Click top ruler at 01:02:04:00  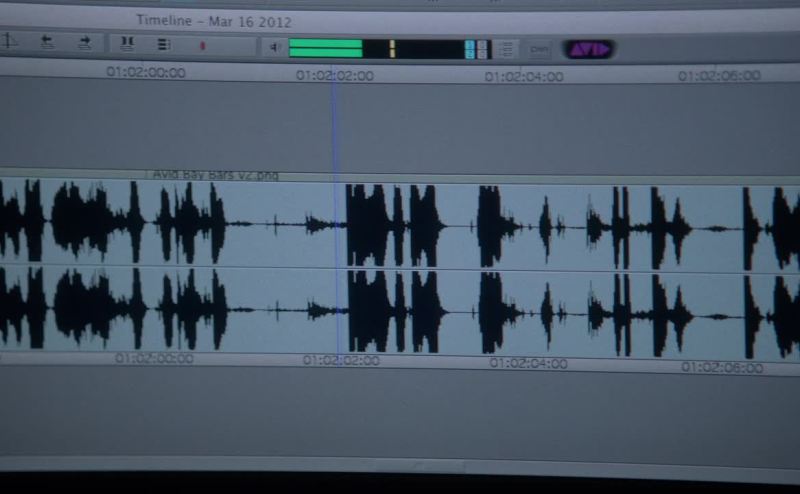[x=524, y=76]
